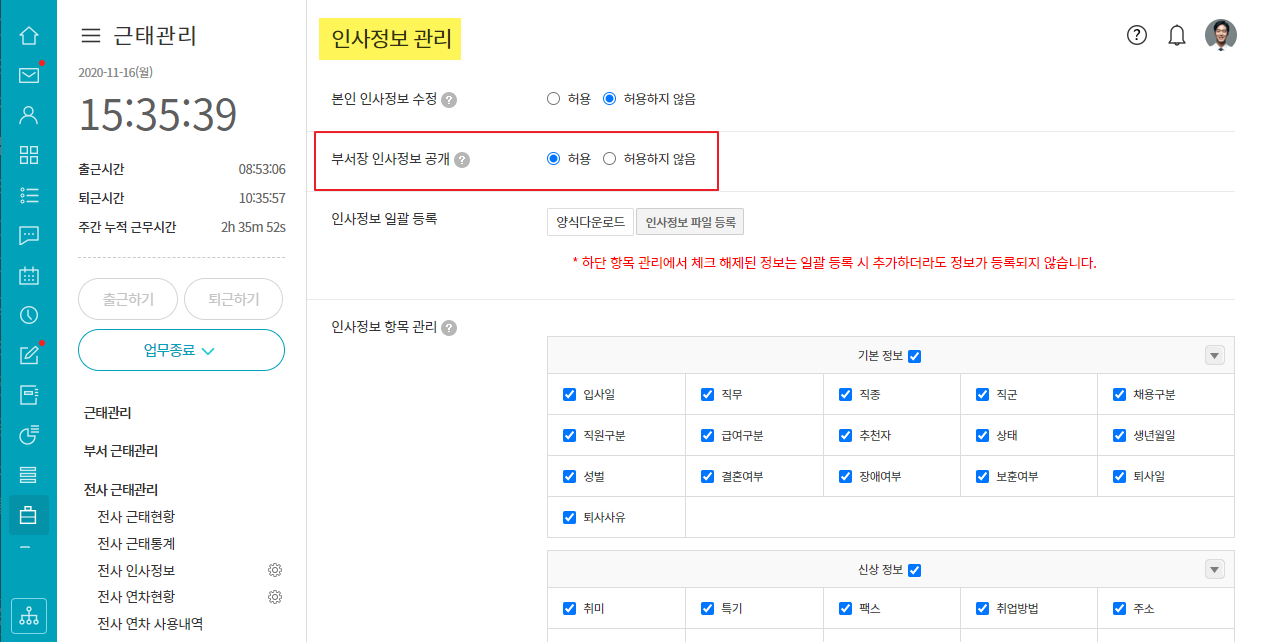Click the home icon in left sidebar
This screenshot has width=1264, height=642.
(x=29, y=36)
